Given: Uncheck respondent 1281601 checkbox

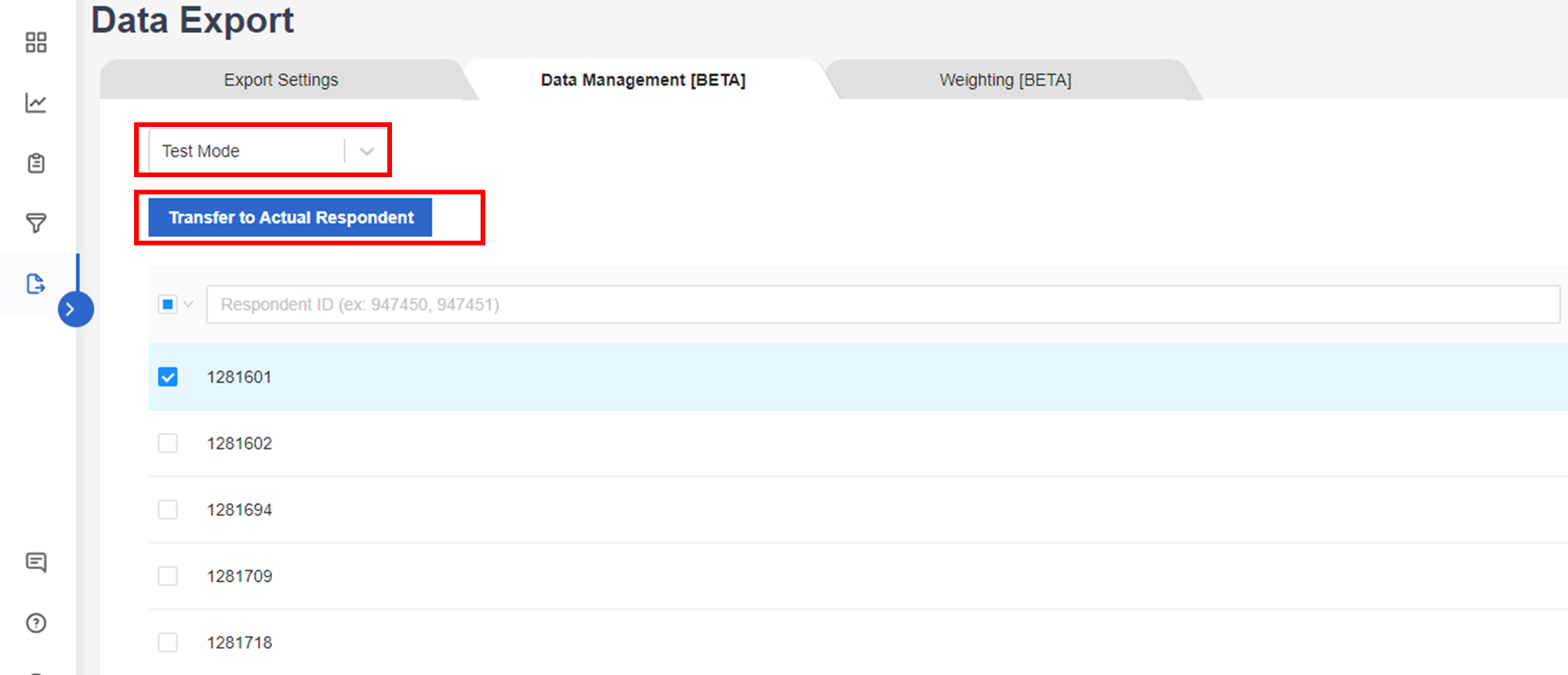Looking at the screenshot, I should (168, 377).
